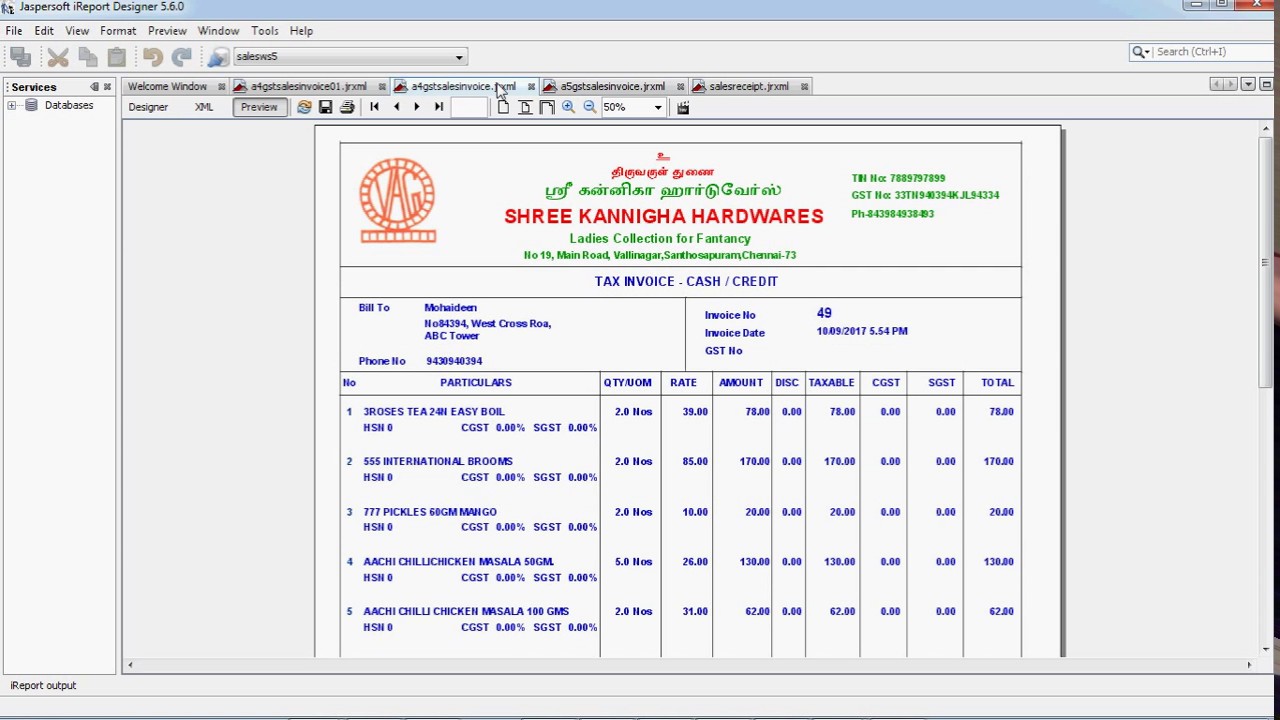This screenshot has height=720, width=1280.
Task: Open the salesws5 datasource dropdown
Action: 459,57
